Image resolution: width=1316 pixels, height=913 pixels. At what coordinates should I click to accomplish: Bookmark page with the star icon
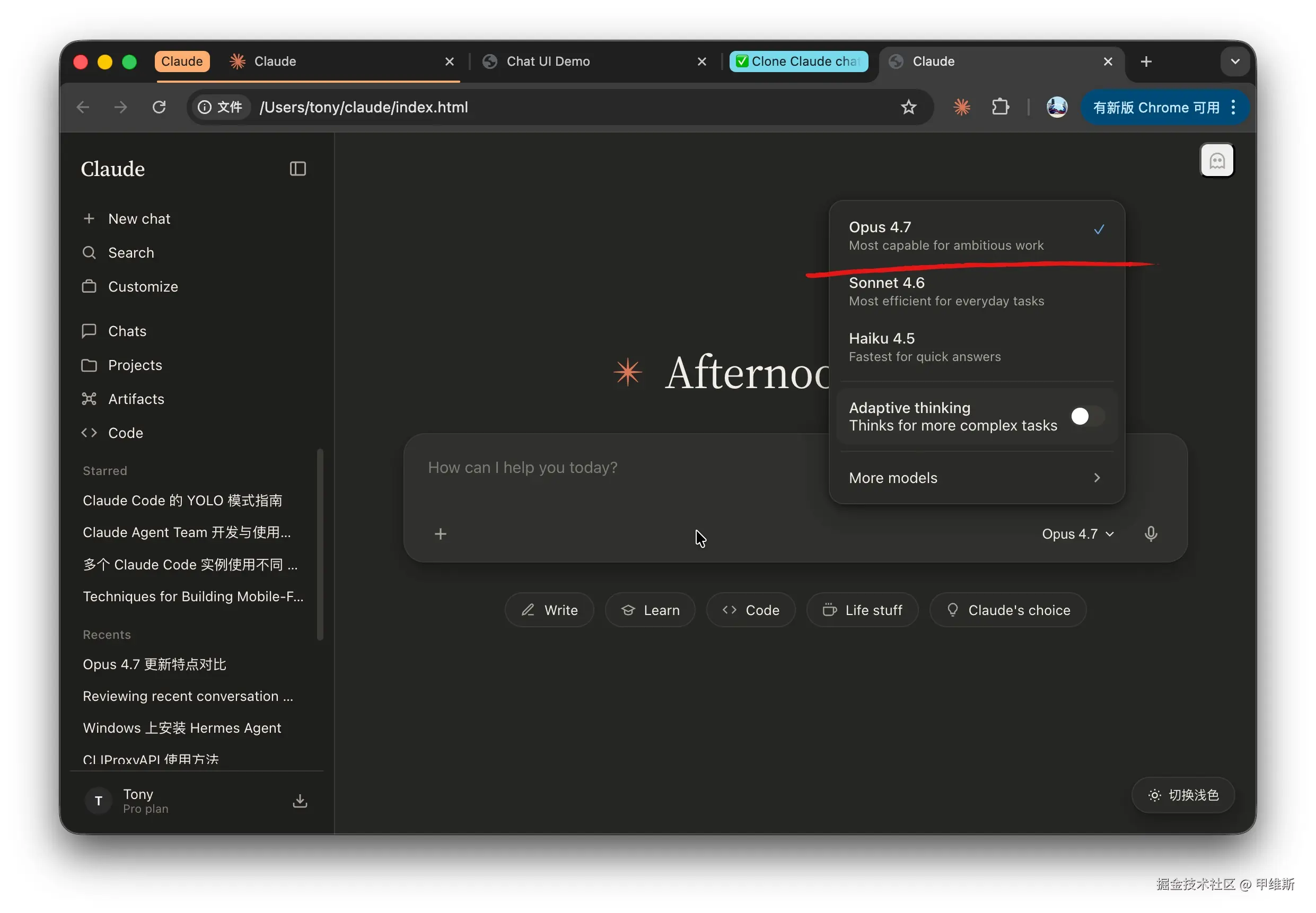pos(908,107)
